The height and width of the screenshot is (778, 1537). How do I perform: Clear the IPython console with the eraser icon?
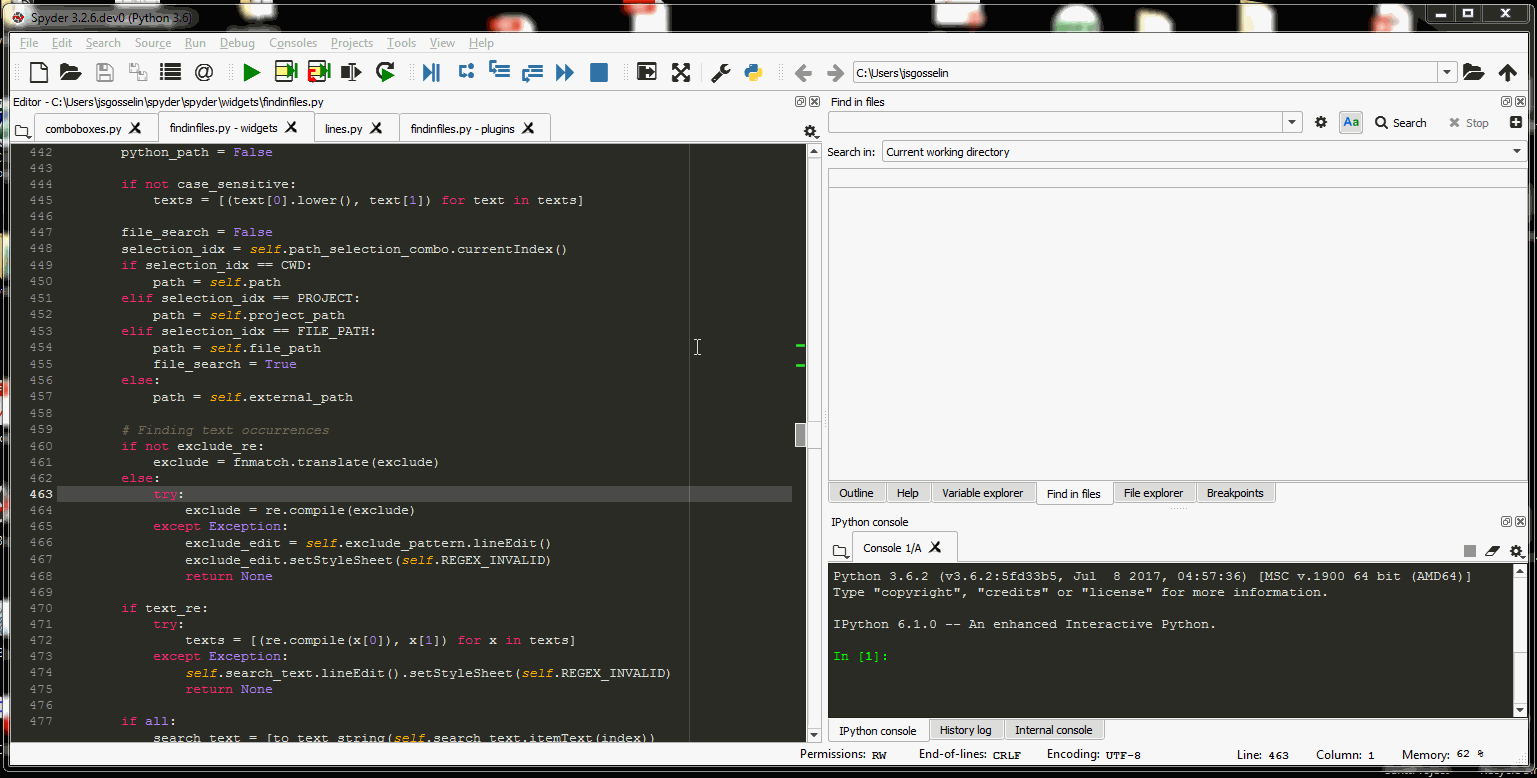click(x=1493, y=551)
